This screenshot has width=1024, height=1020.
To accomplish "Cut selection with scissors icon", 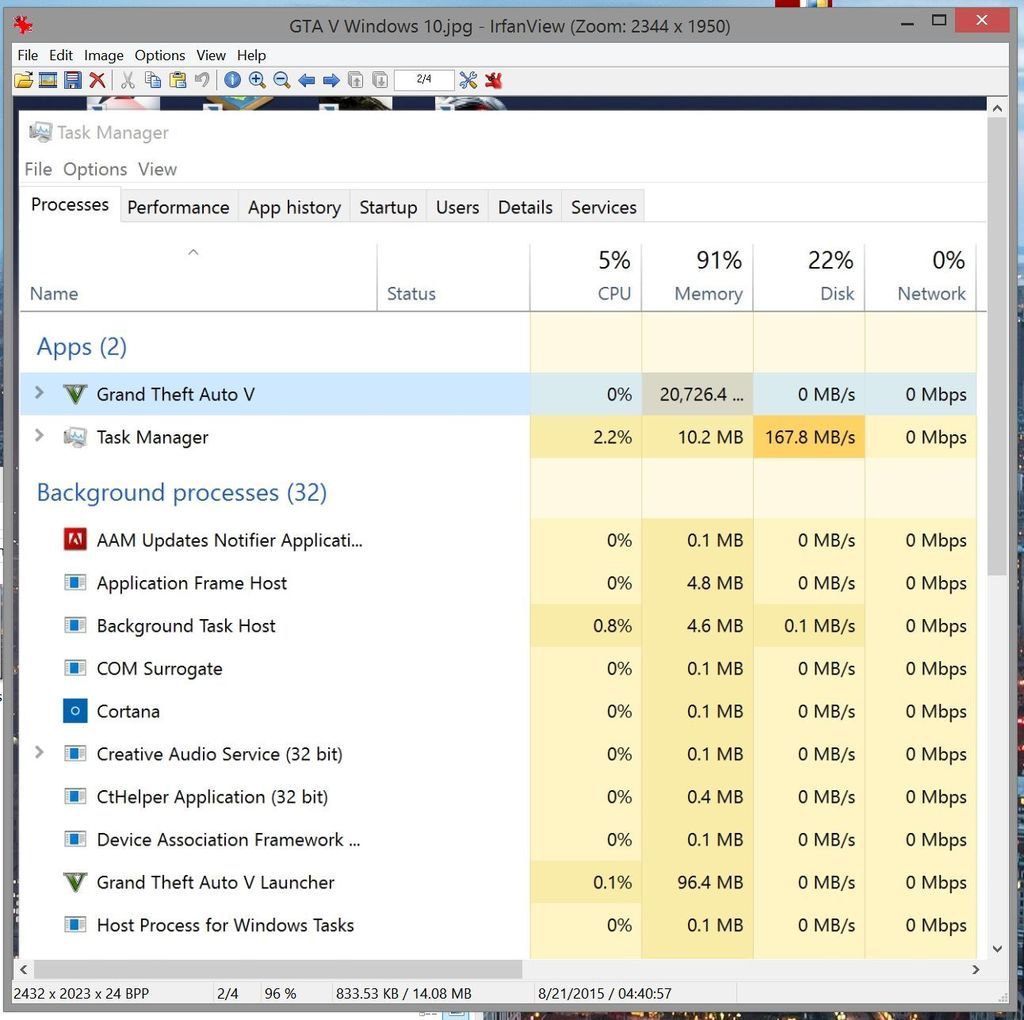I will (128, 80).
